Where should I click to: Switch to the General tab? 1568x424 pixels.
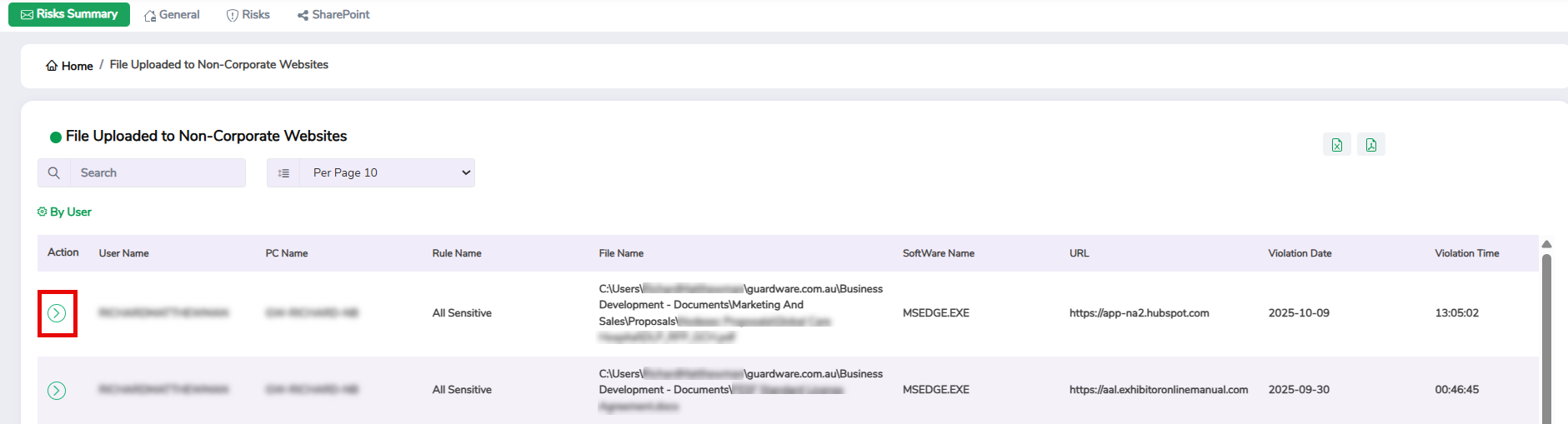coord(172,15)
